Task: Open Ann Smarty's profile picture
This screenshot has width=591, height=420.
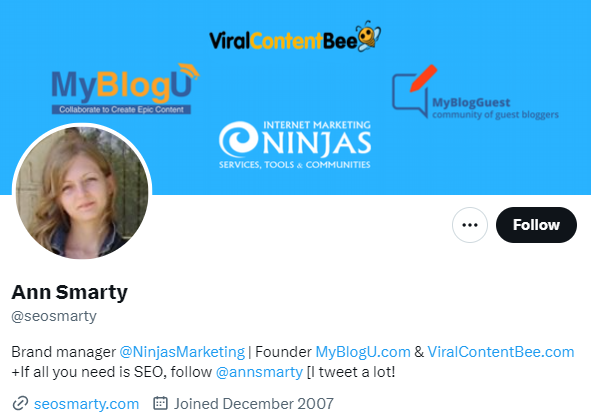Action: point(82,193)
